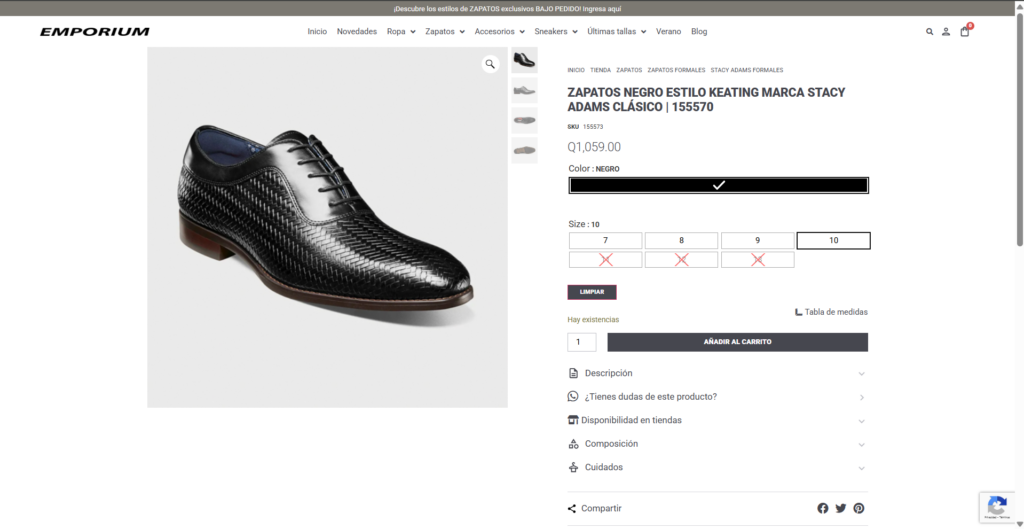Viewport: 1024px width, 529px height.
Task: Open the Tabla de medidas link
Action: pyautogui.click(x=831, y=312)
